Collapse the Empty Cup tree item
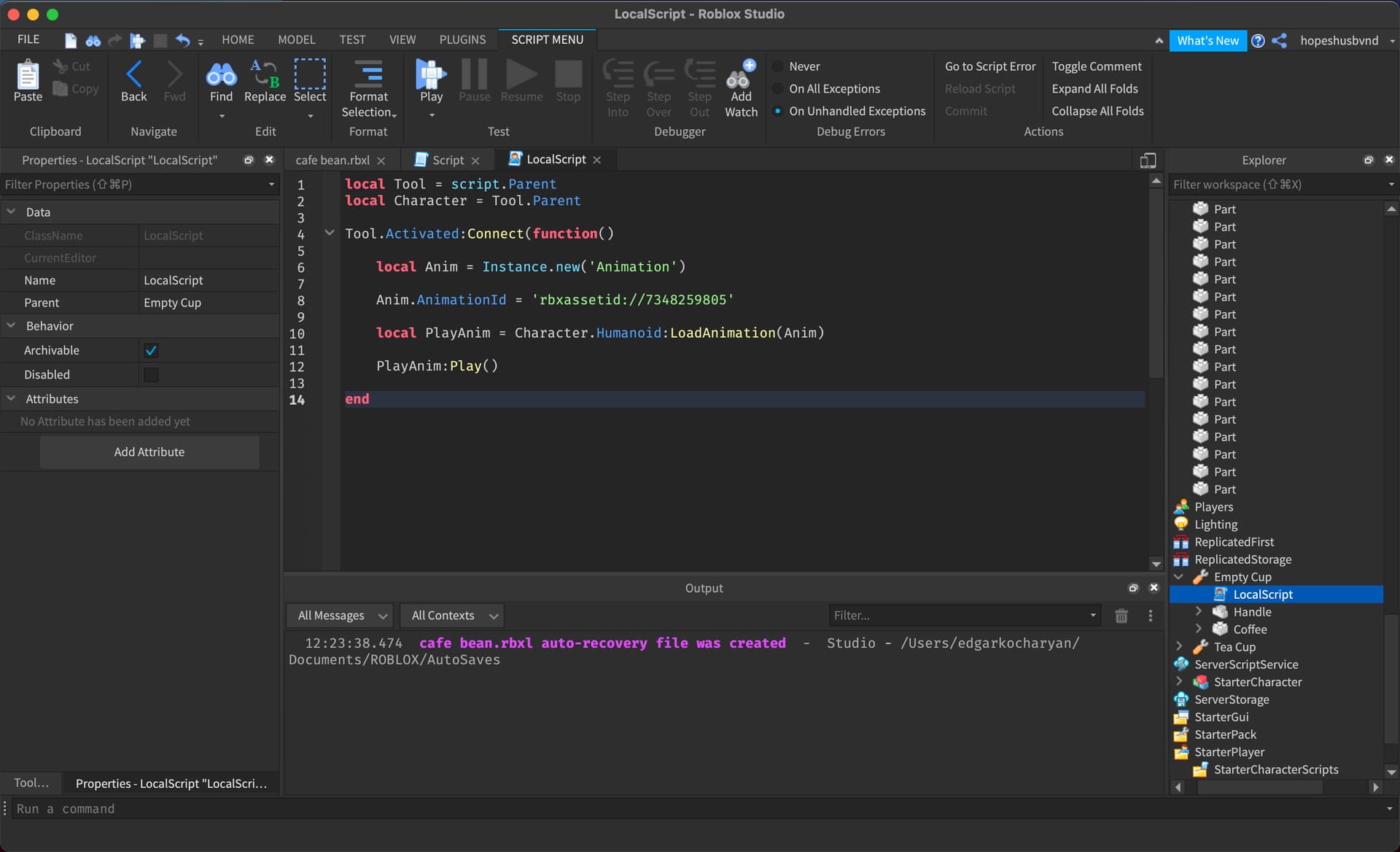The height and width of the screenshot is (852, 1400). click(x=1178, y=576)
